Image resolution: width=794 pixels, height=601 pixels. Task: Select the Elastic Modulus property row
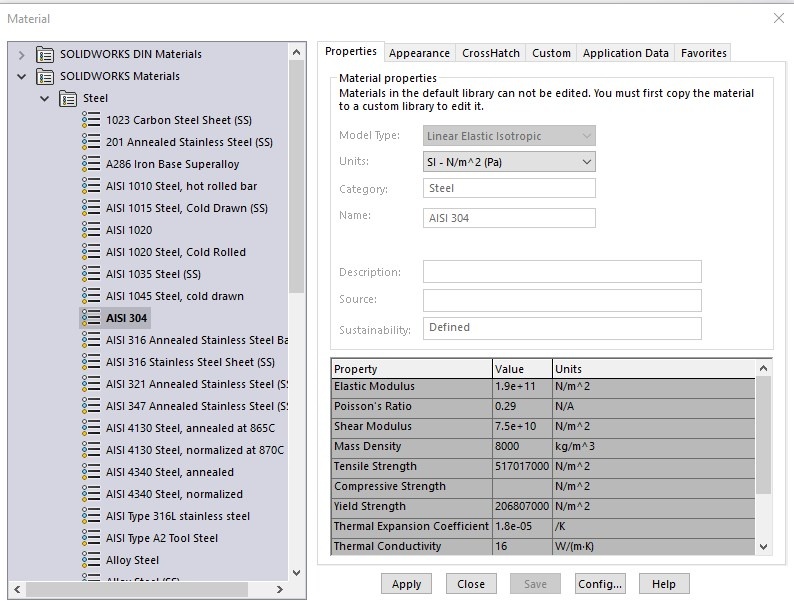pyautogui.click(x=543, y=387)
